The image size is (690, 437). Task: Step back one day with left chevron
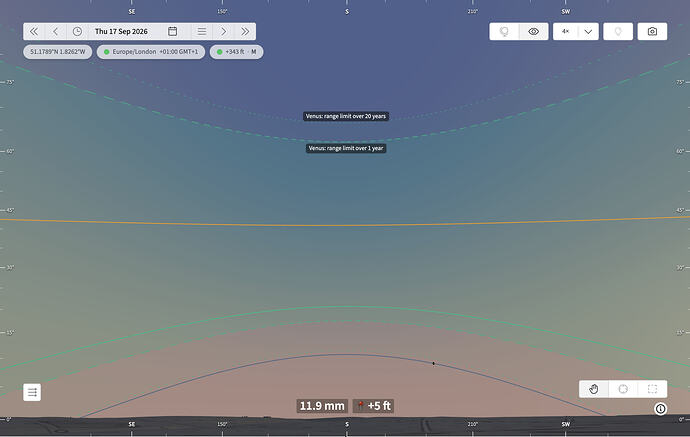point(55,32)
